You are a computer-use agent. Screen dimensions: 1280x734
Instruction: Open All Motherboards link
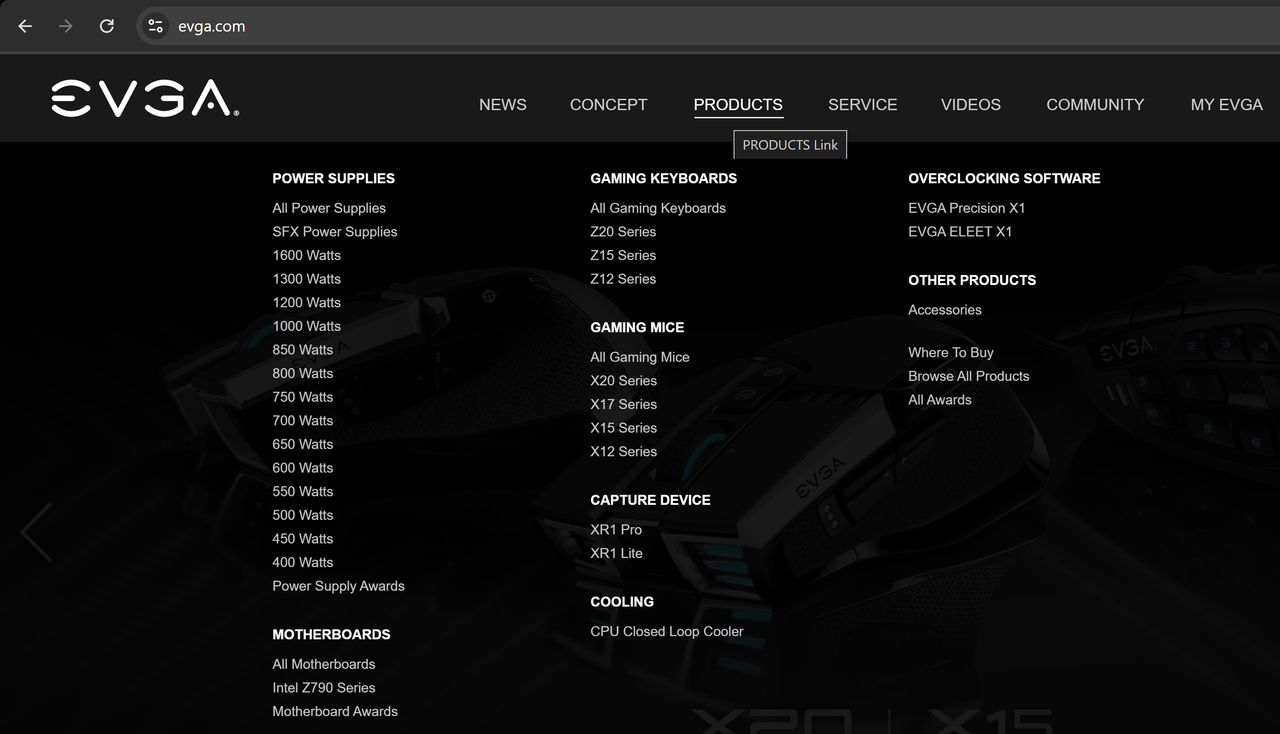tap(324, 664)
